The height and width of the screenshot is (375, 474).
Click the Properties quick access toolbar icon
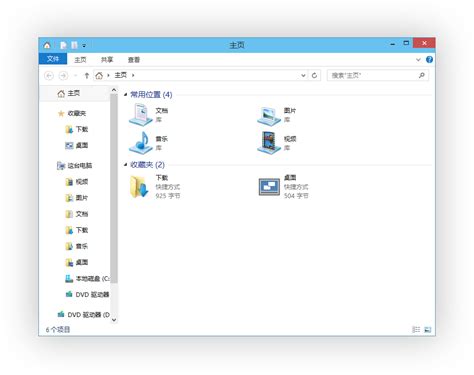[63, 45]
